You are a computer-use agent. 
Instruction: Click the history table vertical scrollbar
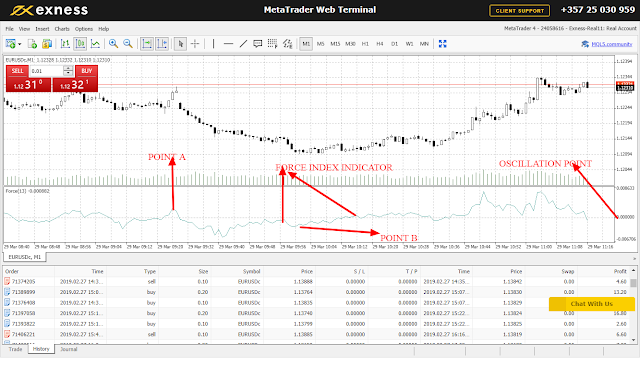(633, 305)
